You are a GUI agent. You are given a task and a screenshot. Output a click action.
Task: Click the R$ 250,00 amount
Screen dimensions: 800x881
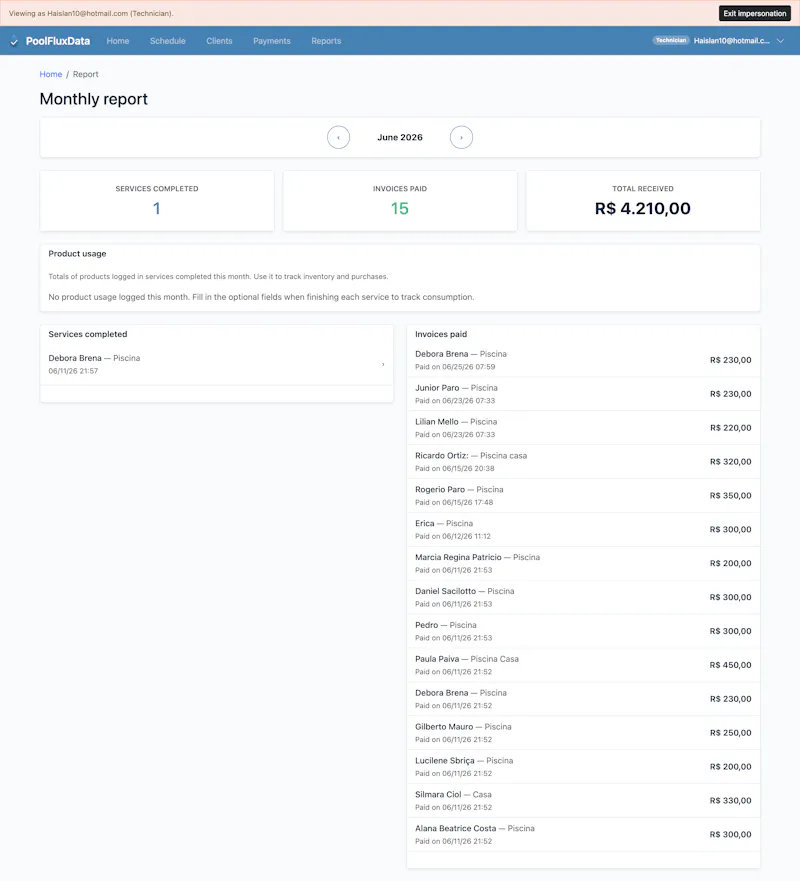(730, 733)
